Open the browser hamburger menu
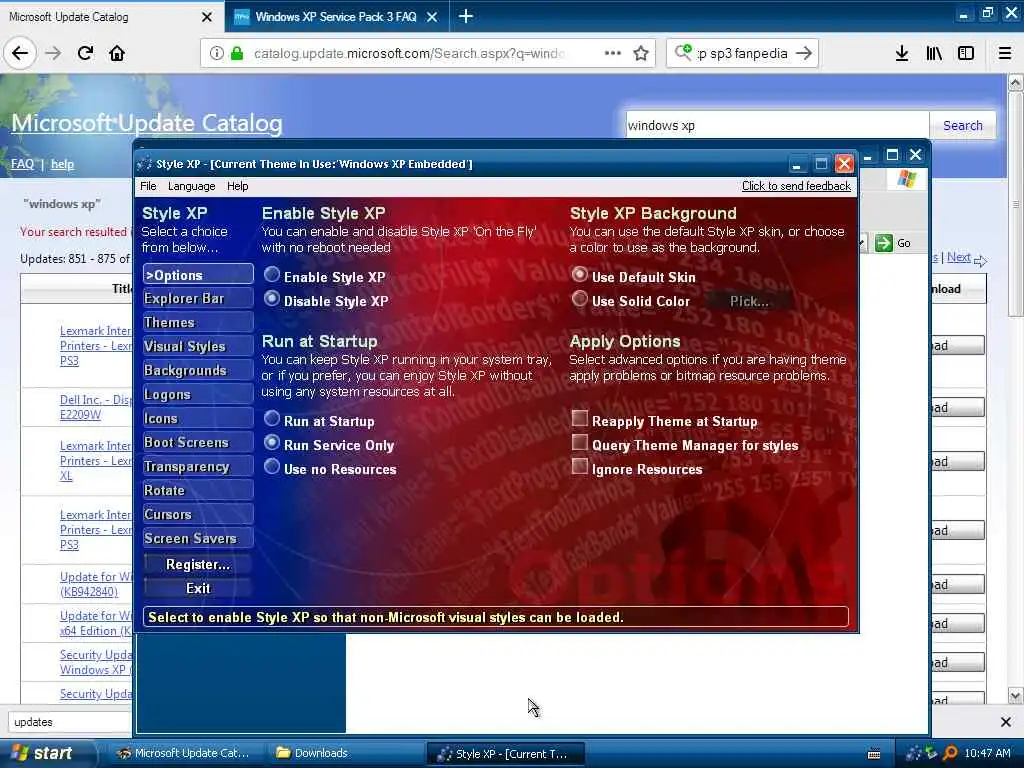Screen dimensions: 1024x768 coord(1004,54)
